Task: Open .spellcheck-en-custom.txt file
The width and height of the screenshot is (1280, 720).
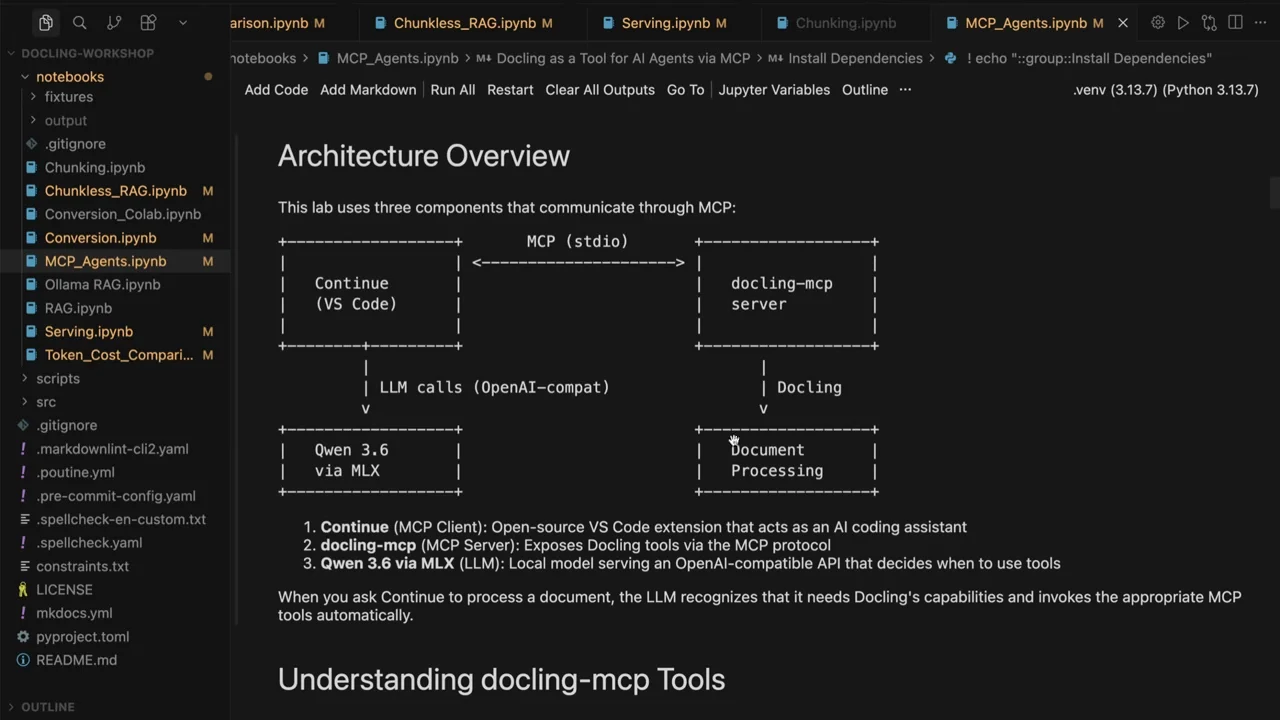Action: (121, 519)
